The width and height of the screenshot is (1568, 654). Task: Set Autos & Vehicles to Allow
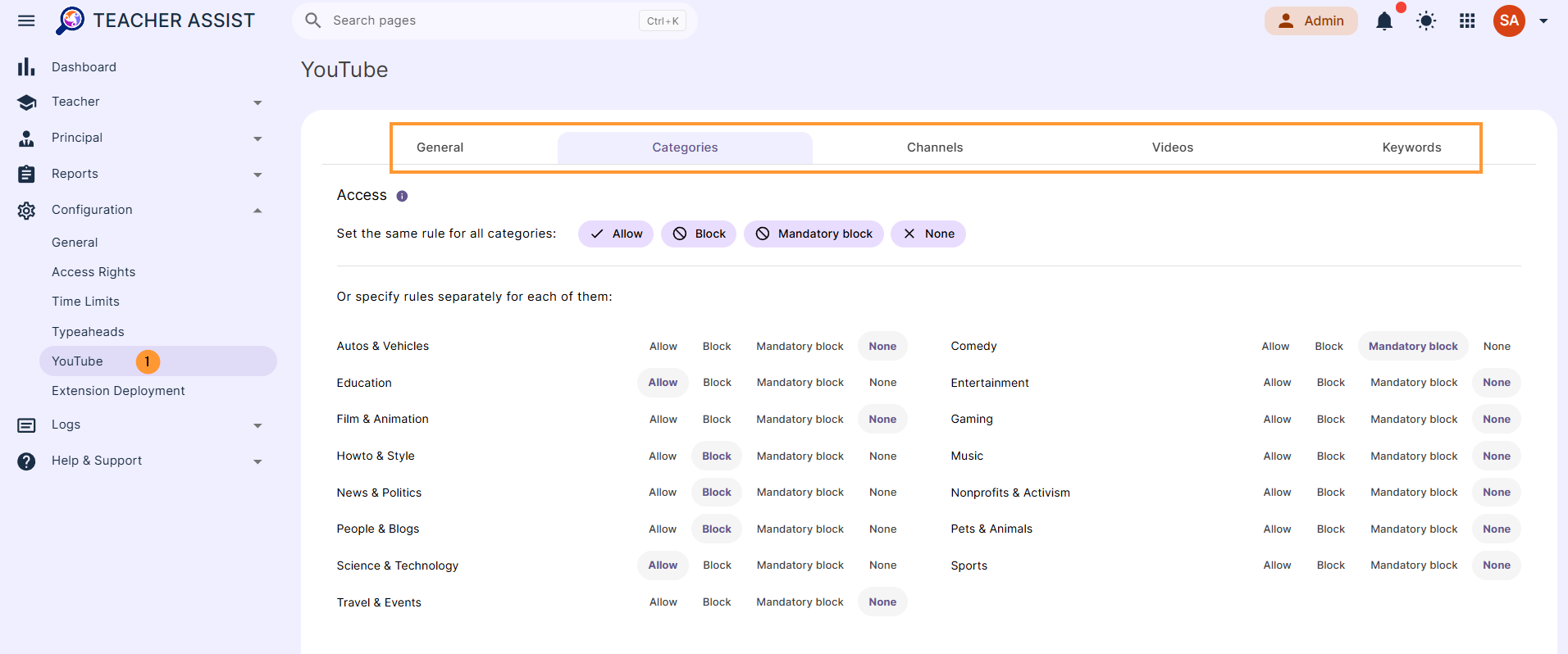click(x=663, y=347)
